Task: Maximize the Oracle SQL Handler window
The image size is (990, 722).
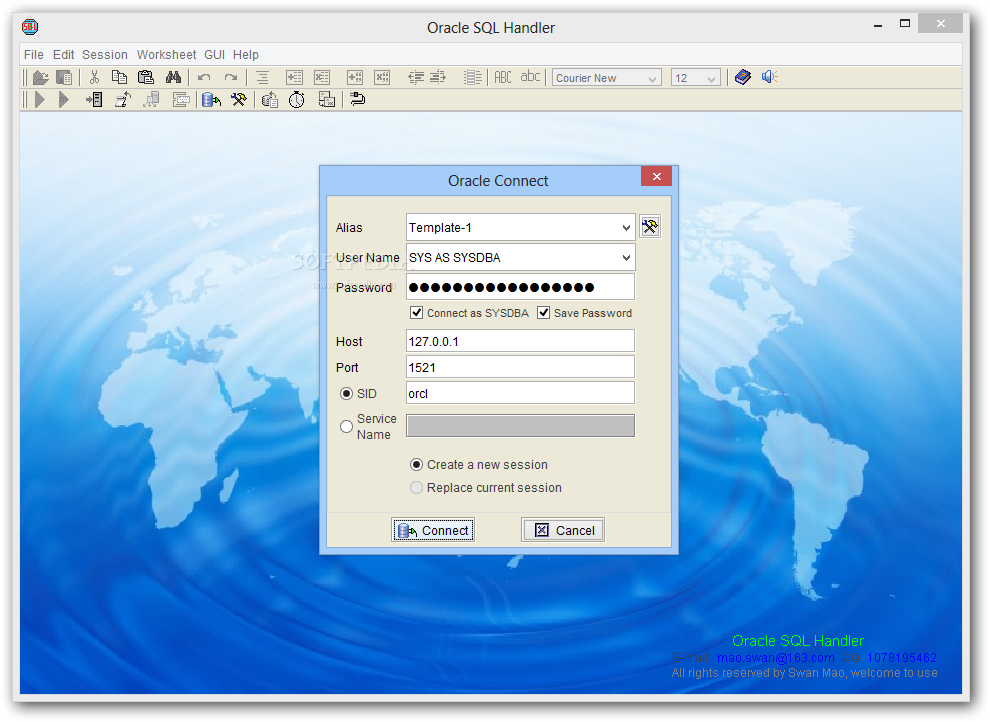Action: pyautogui.click(x=905, y=23)
